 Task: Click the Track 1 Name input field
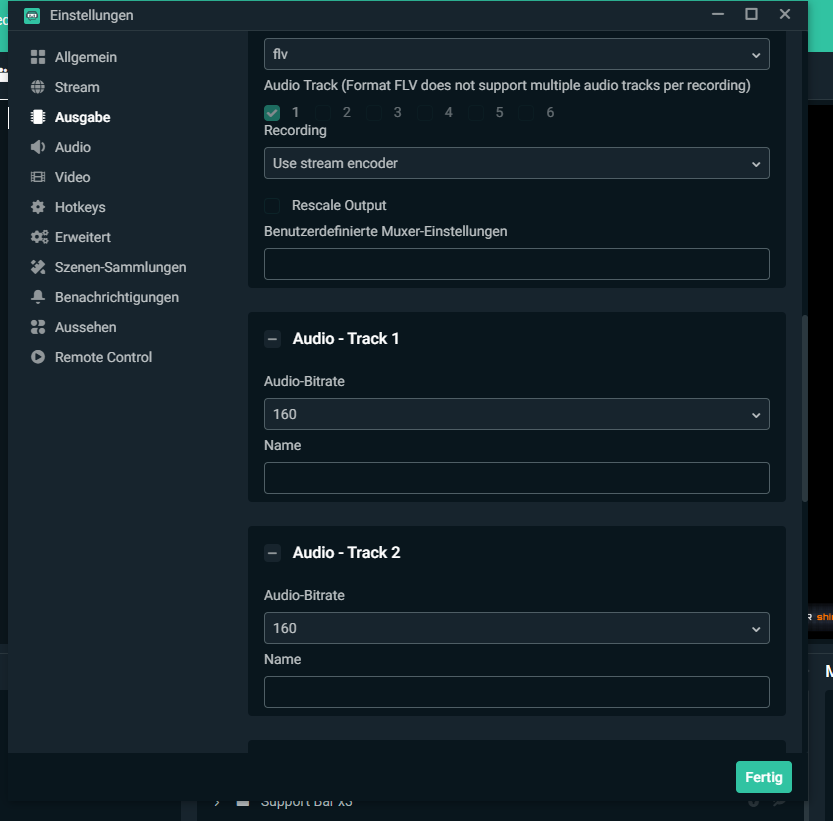[x=516, y=478]
